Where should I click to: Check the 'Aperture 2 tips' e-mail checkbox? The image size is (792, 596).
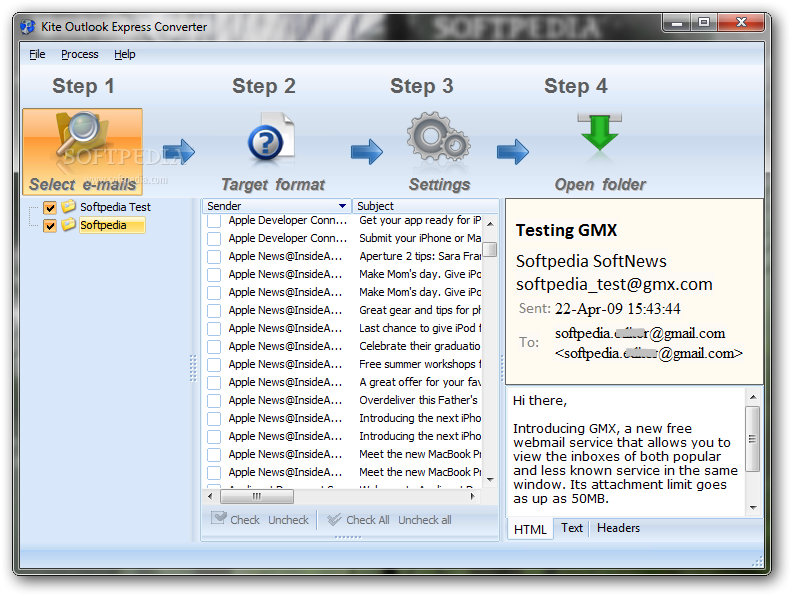pos(214,257)
